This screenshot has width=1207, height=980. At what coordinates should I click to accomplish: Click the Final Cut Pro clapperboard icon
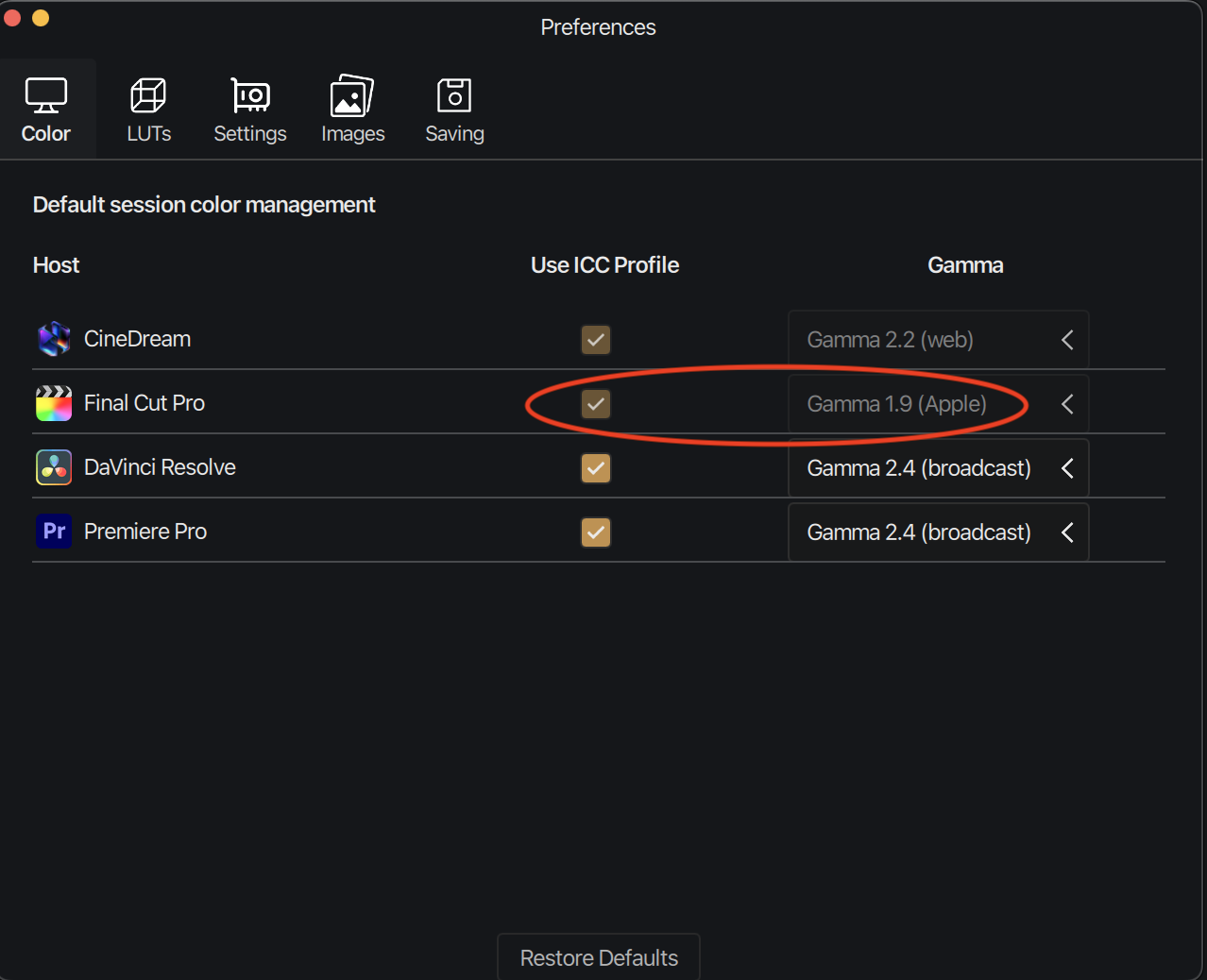54,403
